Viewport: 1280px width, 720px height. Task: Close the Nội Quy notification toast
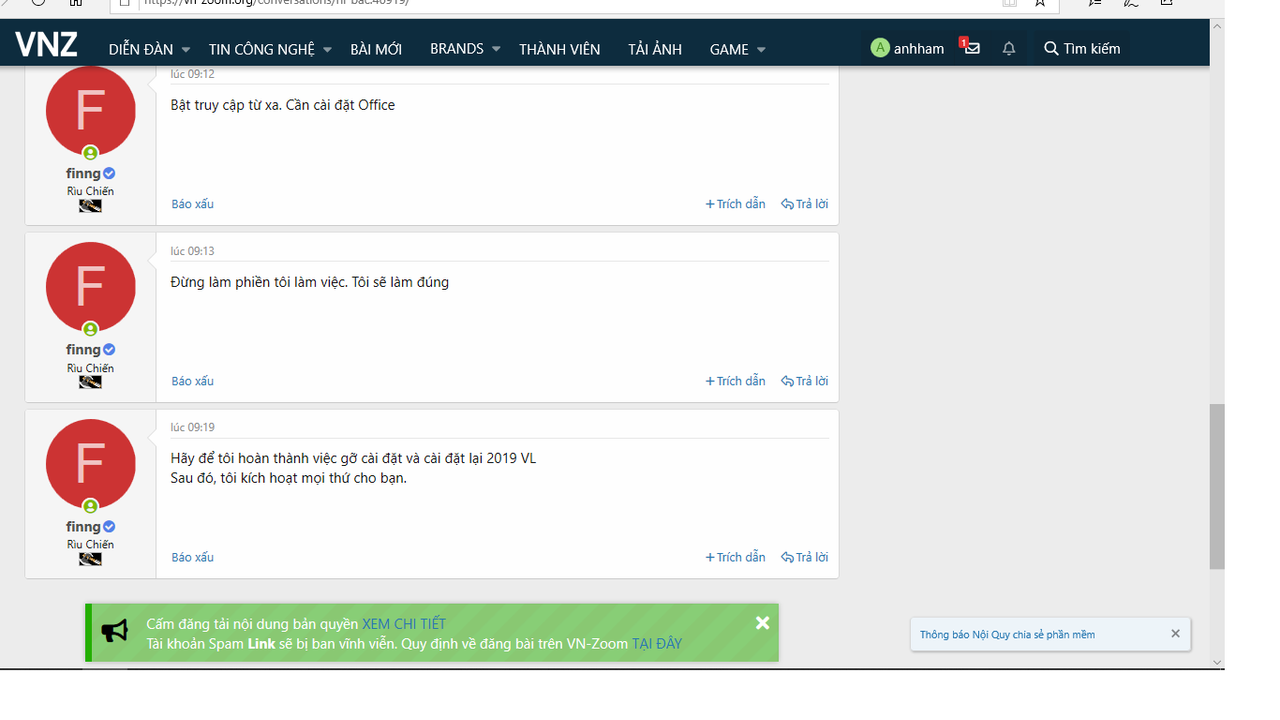pyautogui.click(x=1175, y=633)
